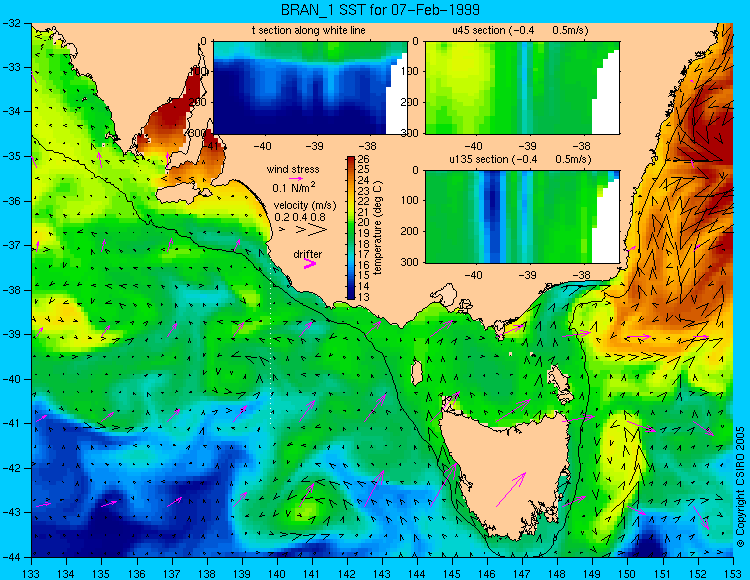Click the latitude axis label -42

click(x=11, y=468)
